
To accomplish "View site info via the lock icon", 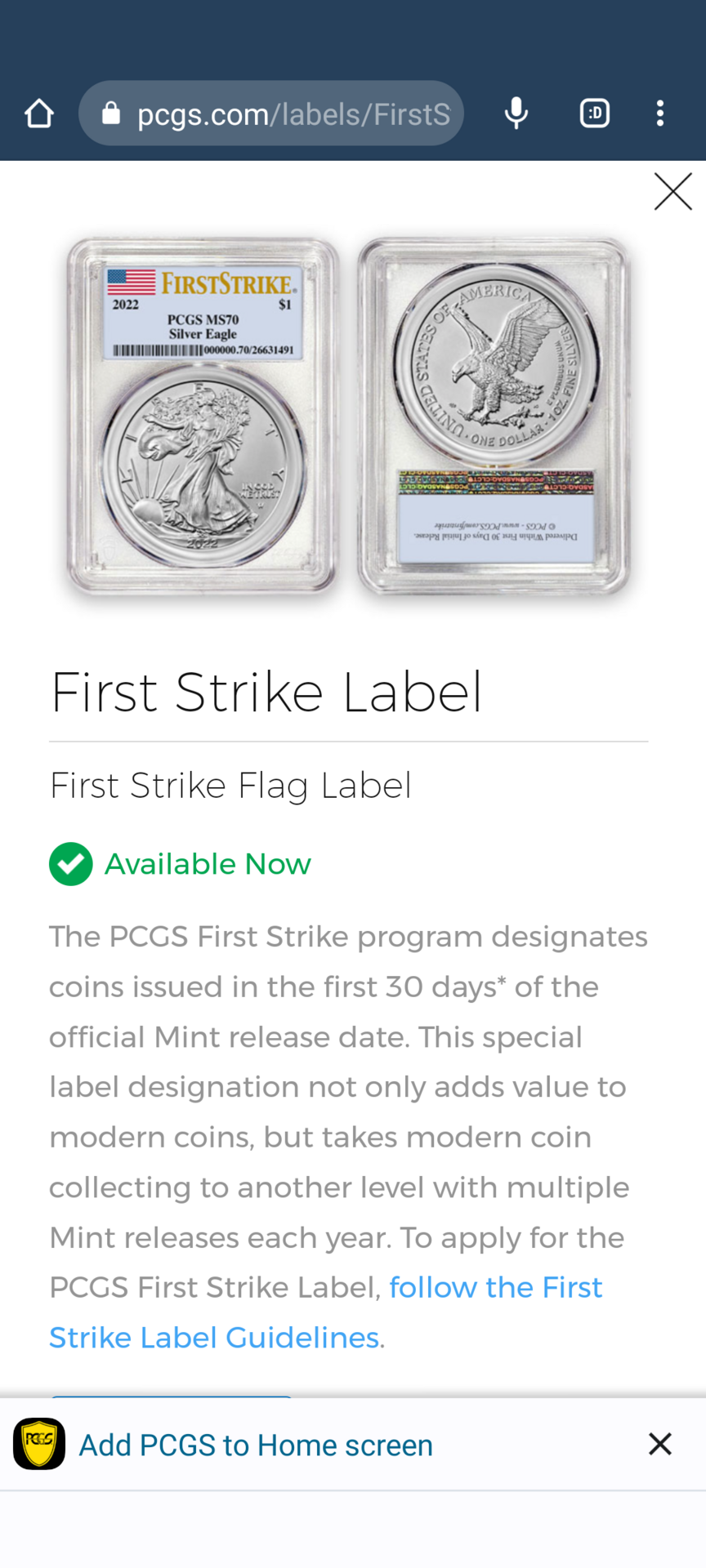I will [111, 113].
